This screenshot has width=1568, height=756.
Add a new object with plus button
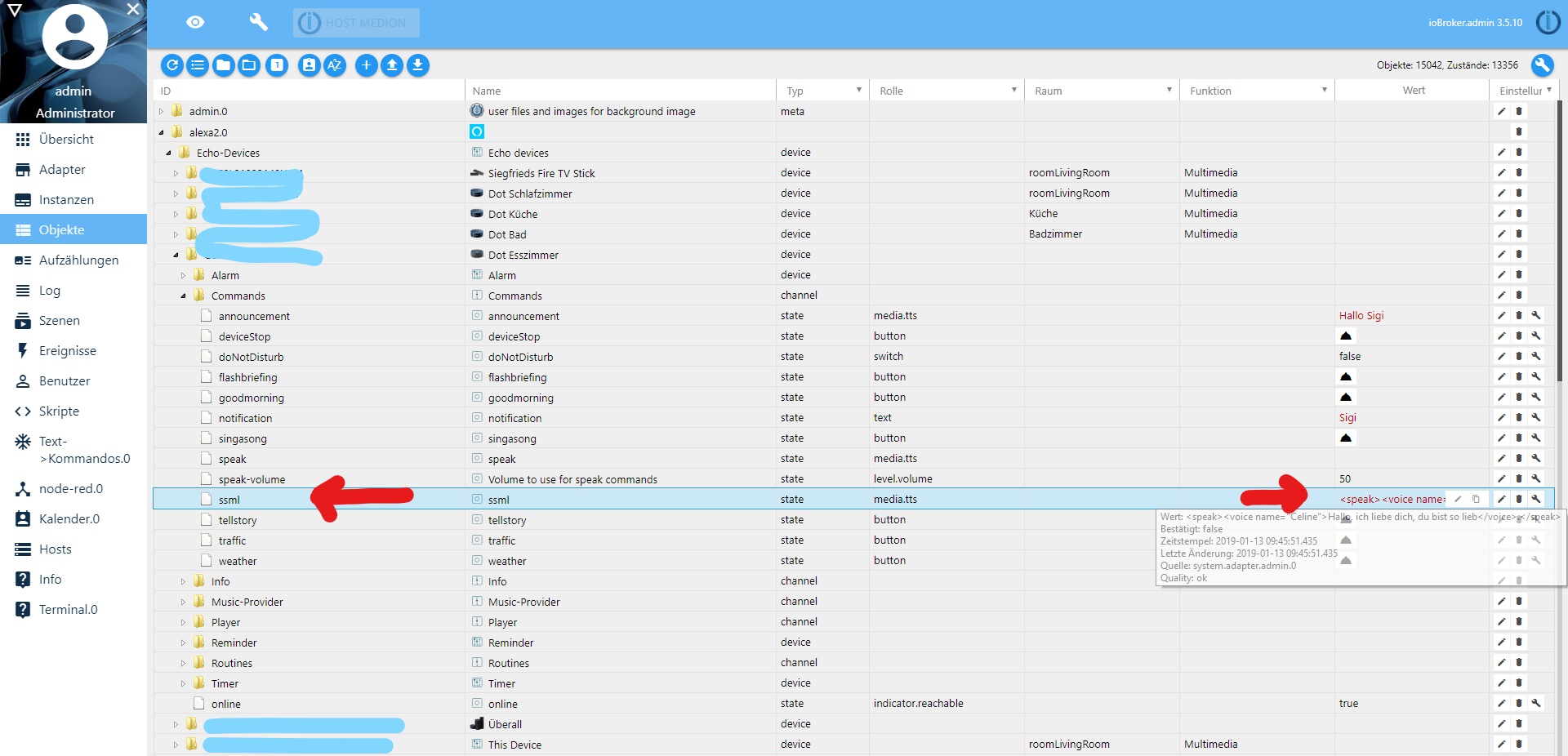[x=367, y=65]
